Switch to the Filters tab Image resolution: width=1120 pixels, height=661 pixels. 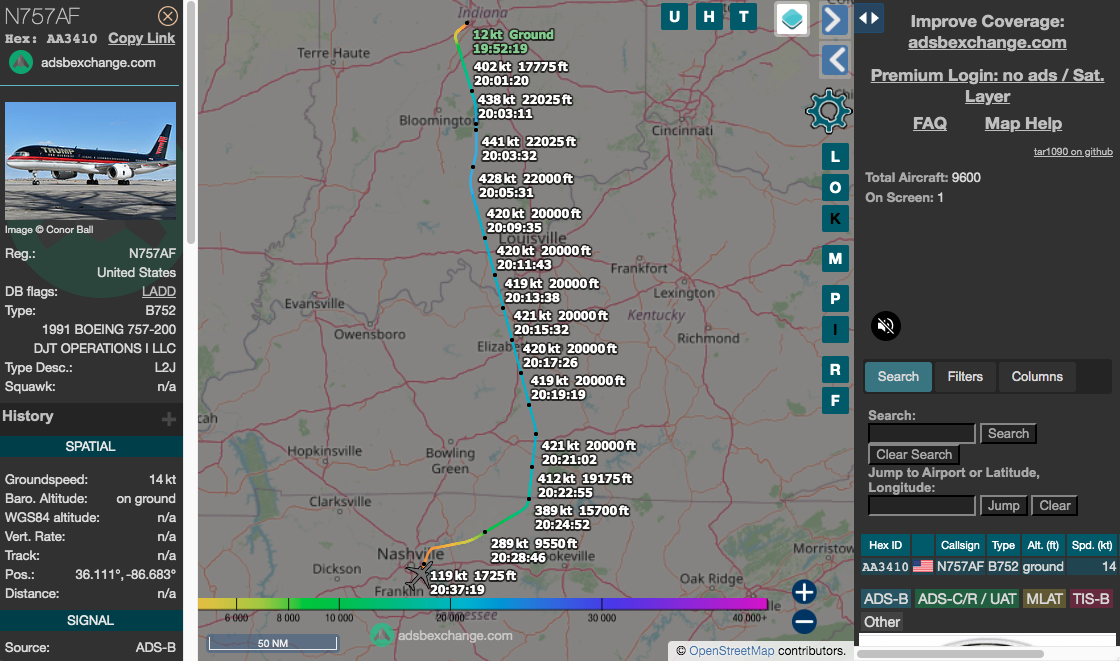(965, 377)
